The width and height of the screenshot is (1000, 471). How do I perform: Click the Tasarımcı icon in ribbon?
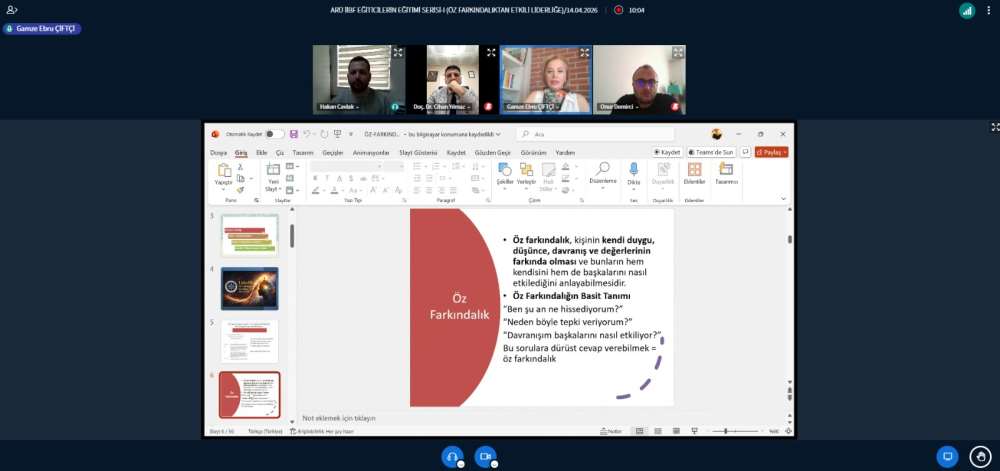coord(726,172)
